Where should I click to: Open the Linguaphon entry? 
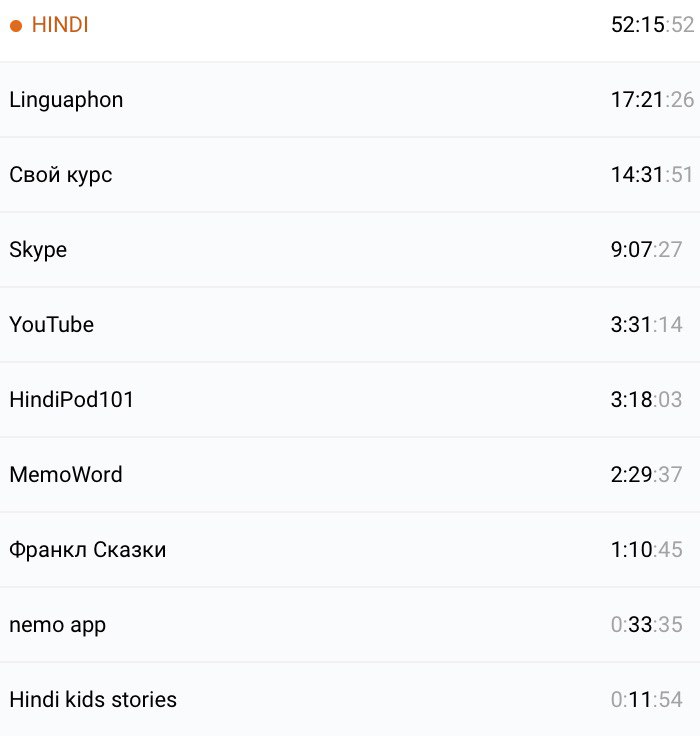tap(66, 100)
